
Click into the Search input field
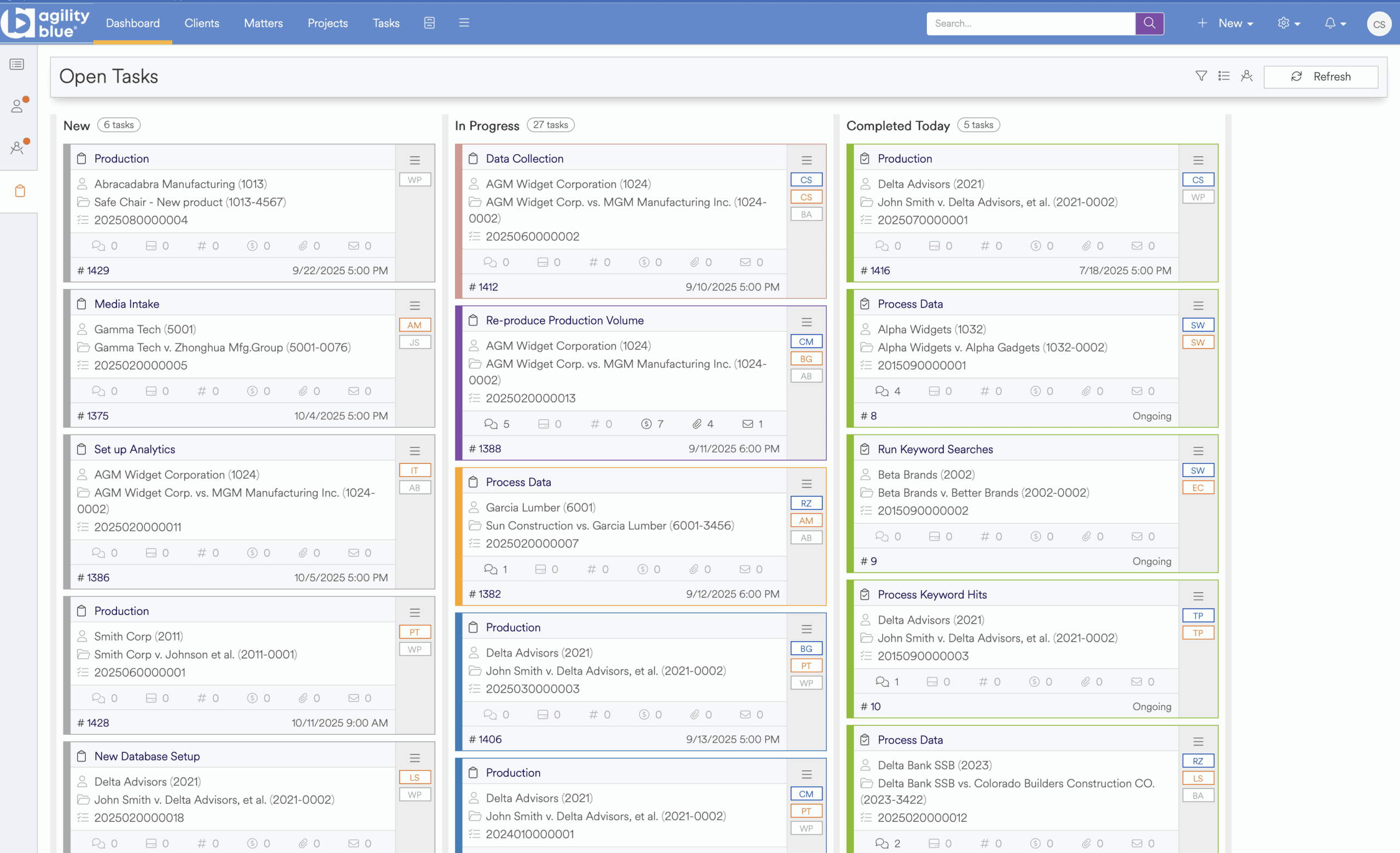[1030, 24]
